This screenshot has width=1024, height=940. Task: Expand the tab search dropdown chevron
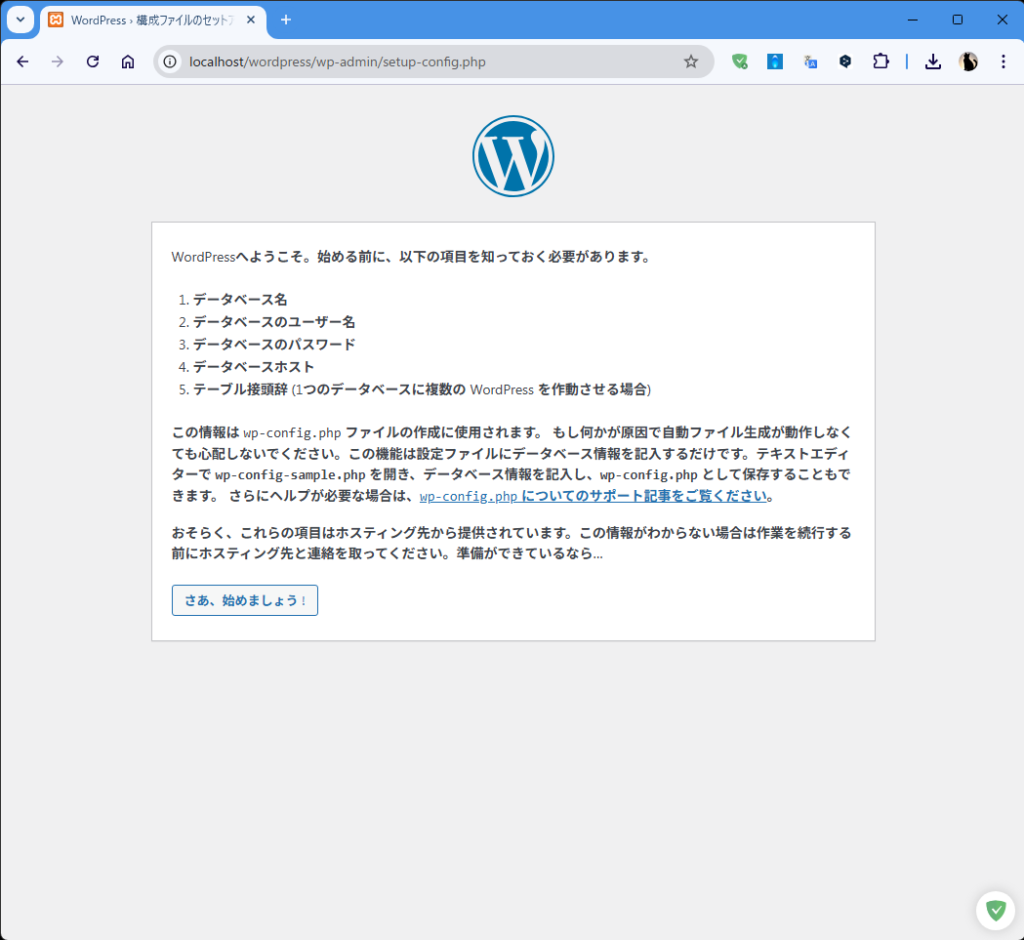click(x=20, y=20)
